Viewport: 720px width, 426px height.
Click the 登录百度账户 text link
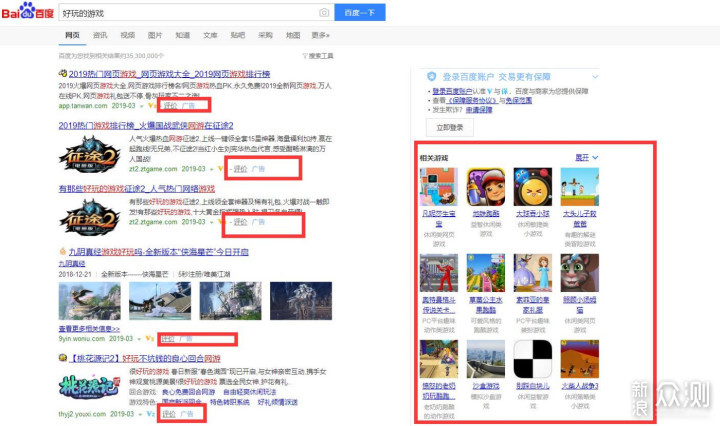[x=452, y=91]
